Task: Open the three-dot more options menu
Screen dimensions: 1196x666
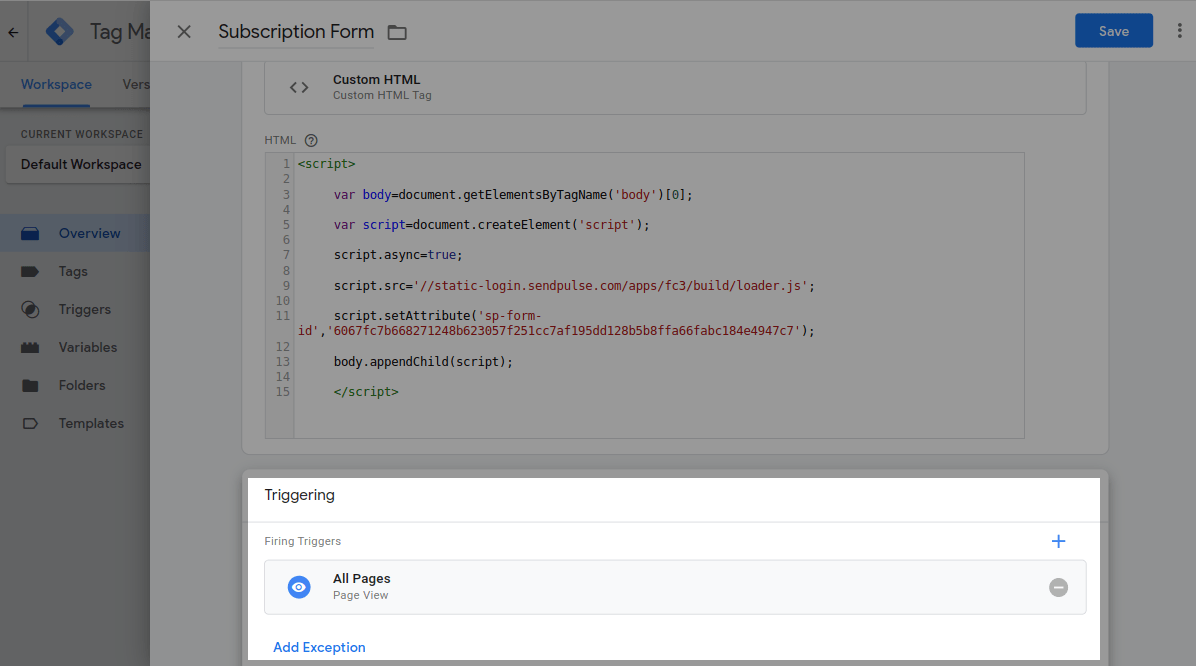Action: [x=1180, y=31]
